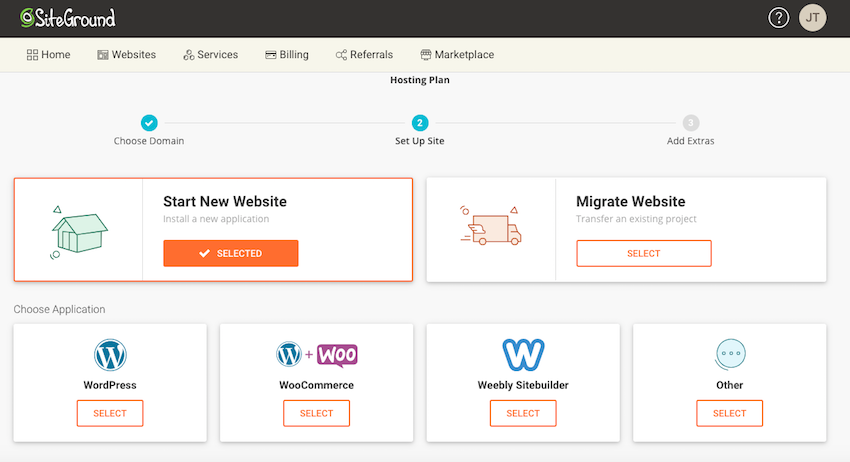This screenshot has width=850, height=462.
Task: Click the Websites icon in navigation
Action: click(103, 55)
